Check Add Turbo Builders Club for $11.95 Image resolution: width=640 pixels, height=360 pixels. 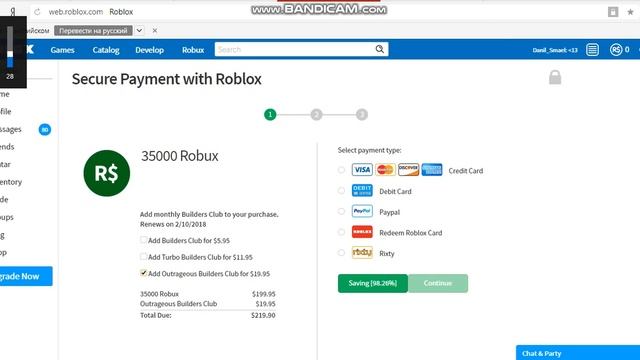pyautogui.click(x=143, y=257)
